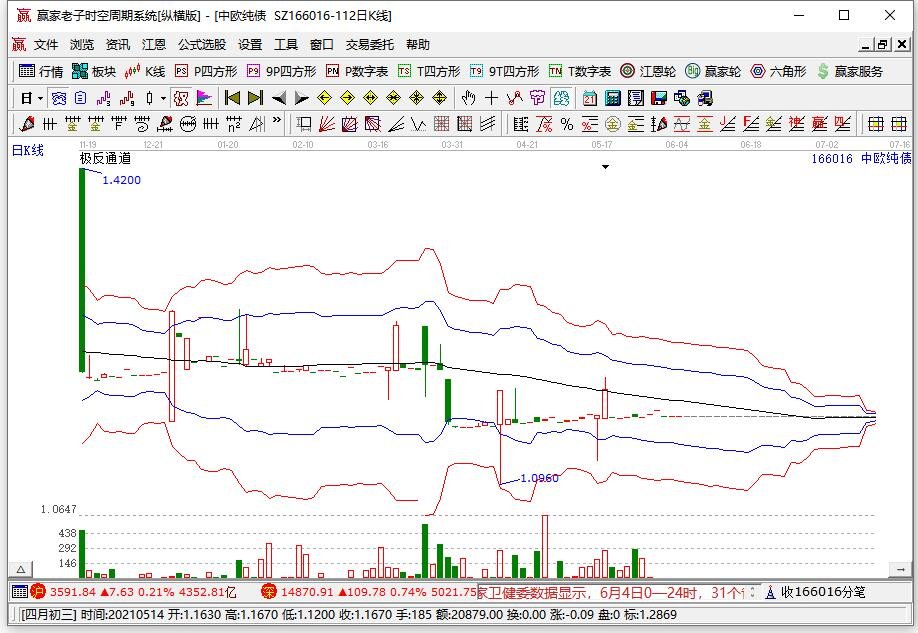Select the n² ruler tool
This screenshot has width=918, height=633.
[234, 124]
